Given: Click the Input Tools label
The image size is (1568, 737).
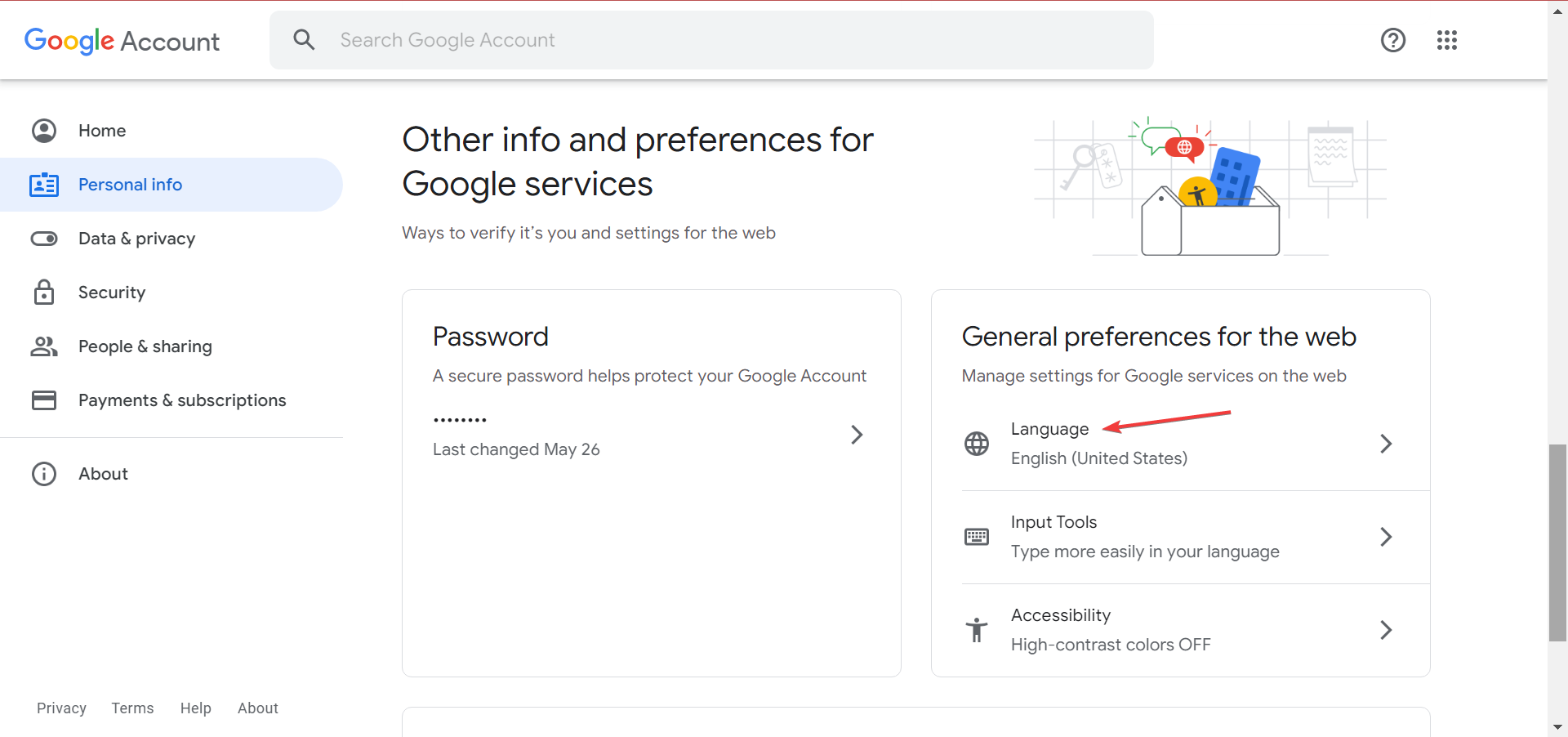Looking at the screenshot, I should [1053, 522].
